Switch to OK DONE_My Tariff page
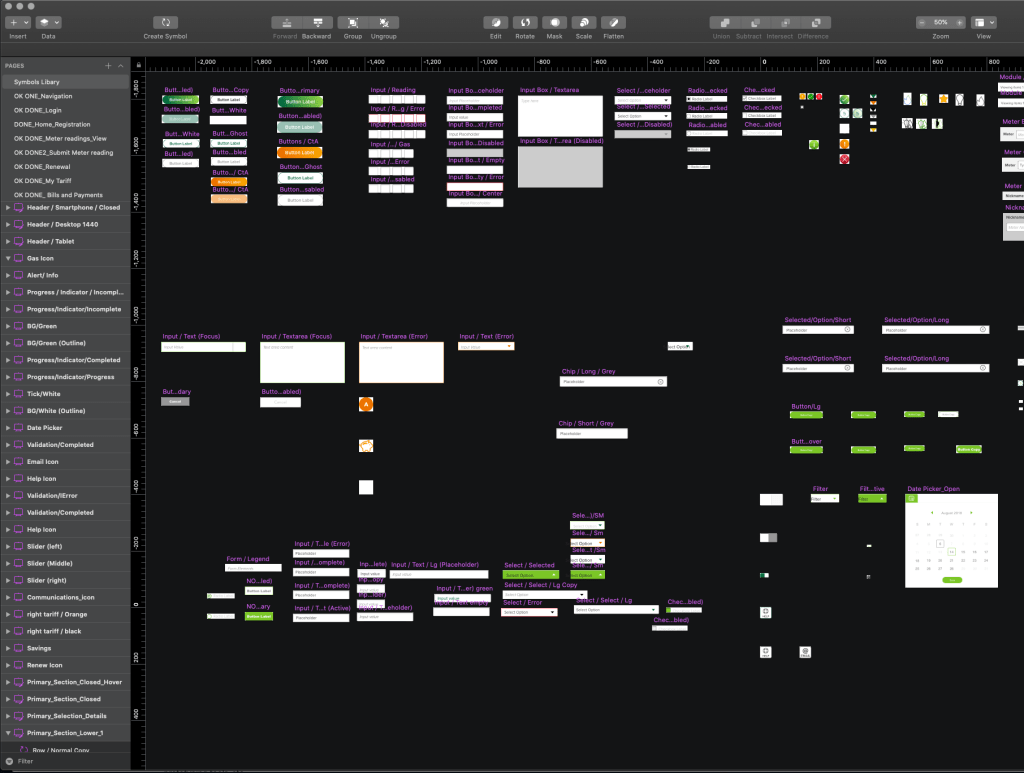Image resolution: width=1024 pixels, height=773 pixels. pos(44,180)
